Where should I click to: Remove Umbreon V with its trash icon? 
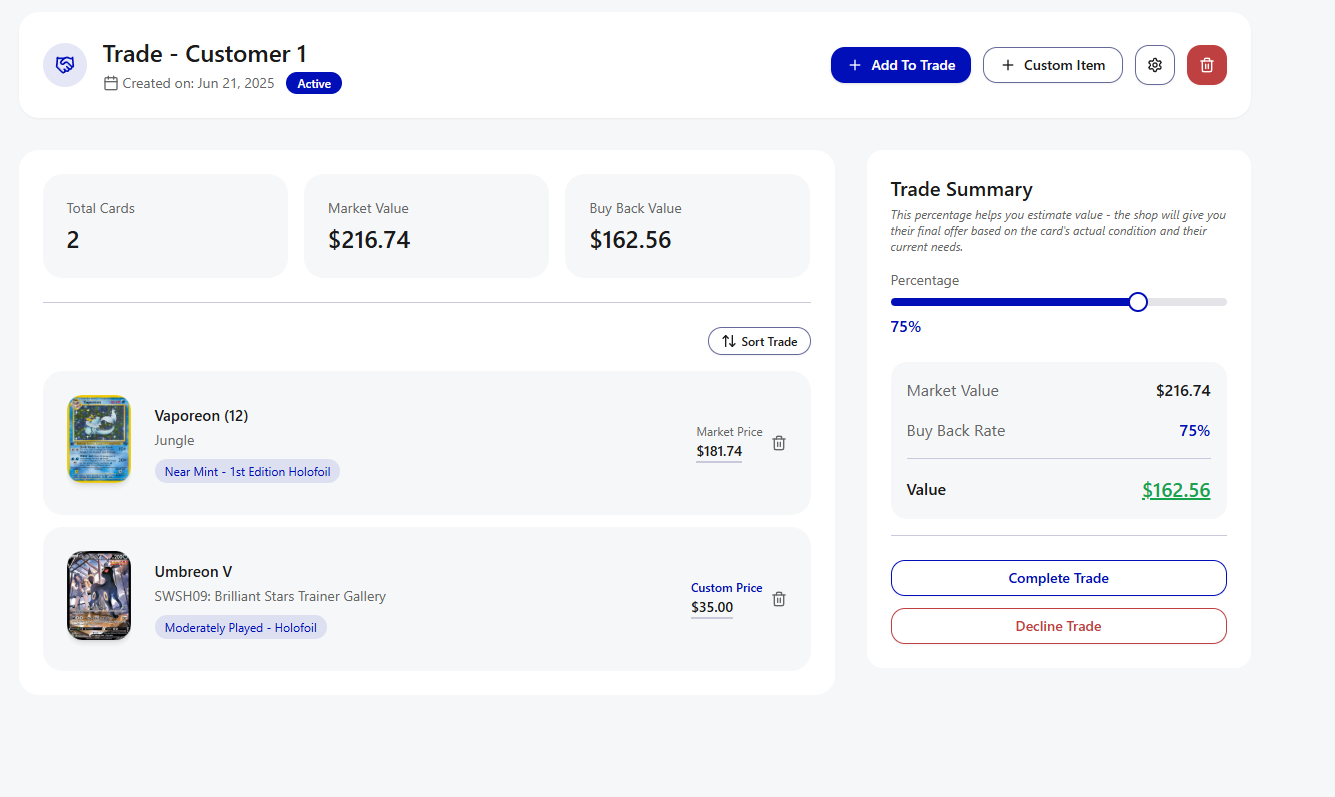[779, 599]
